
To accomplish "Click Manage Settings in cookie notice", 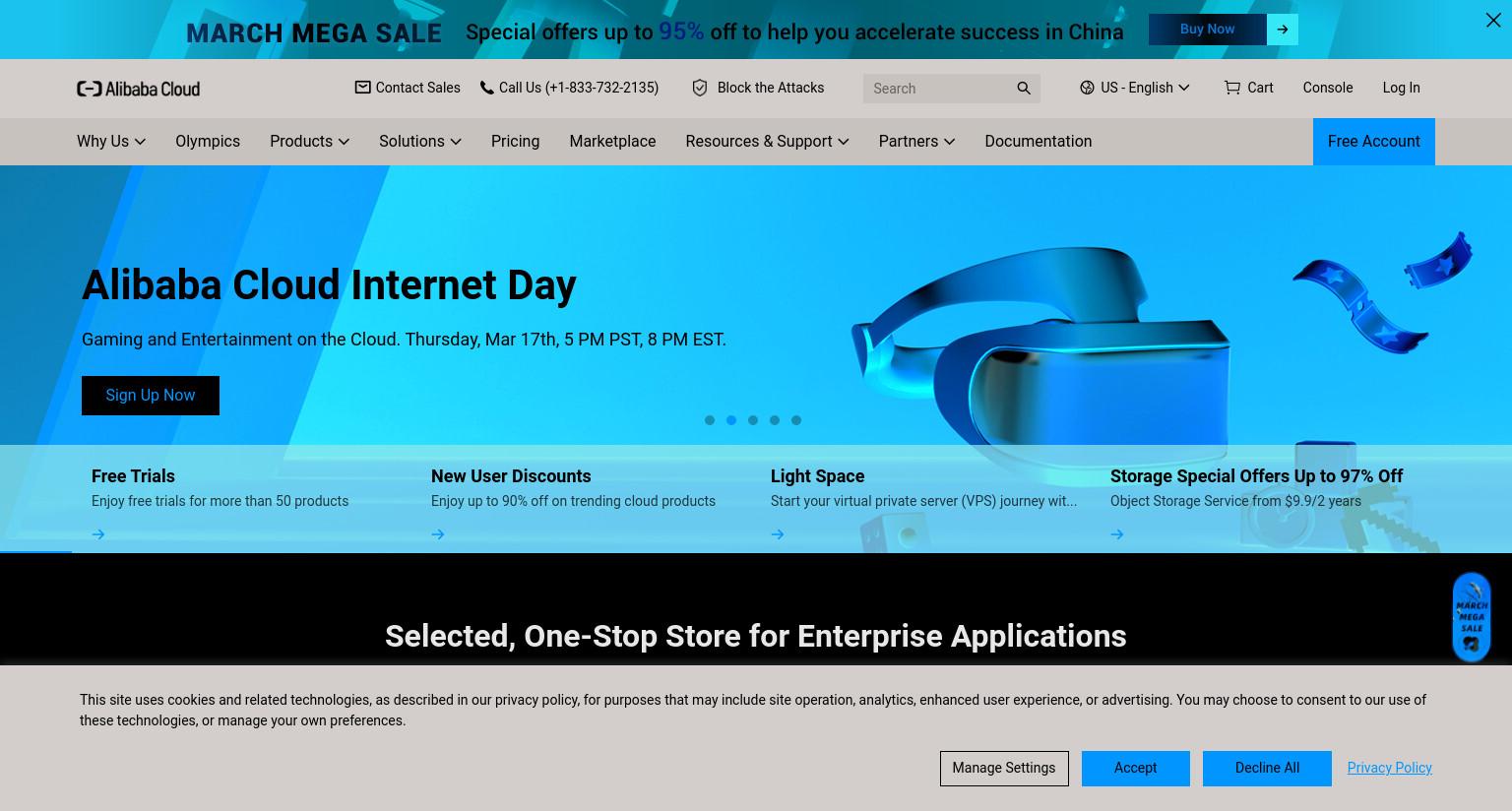I will coord(1003,769).
